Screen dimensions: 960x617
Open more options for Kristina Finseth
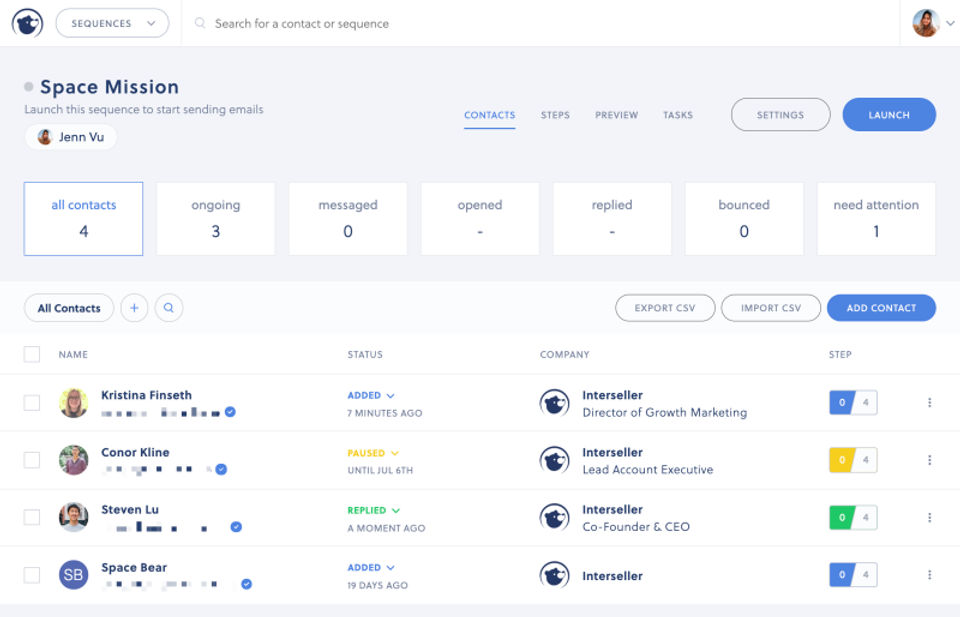(x=929, y=402)
